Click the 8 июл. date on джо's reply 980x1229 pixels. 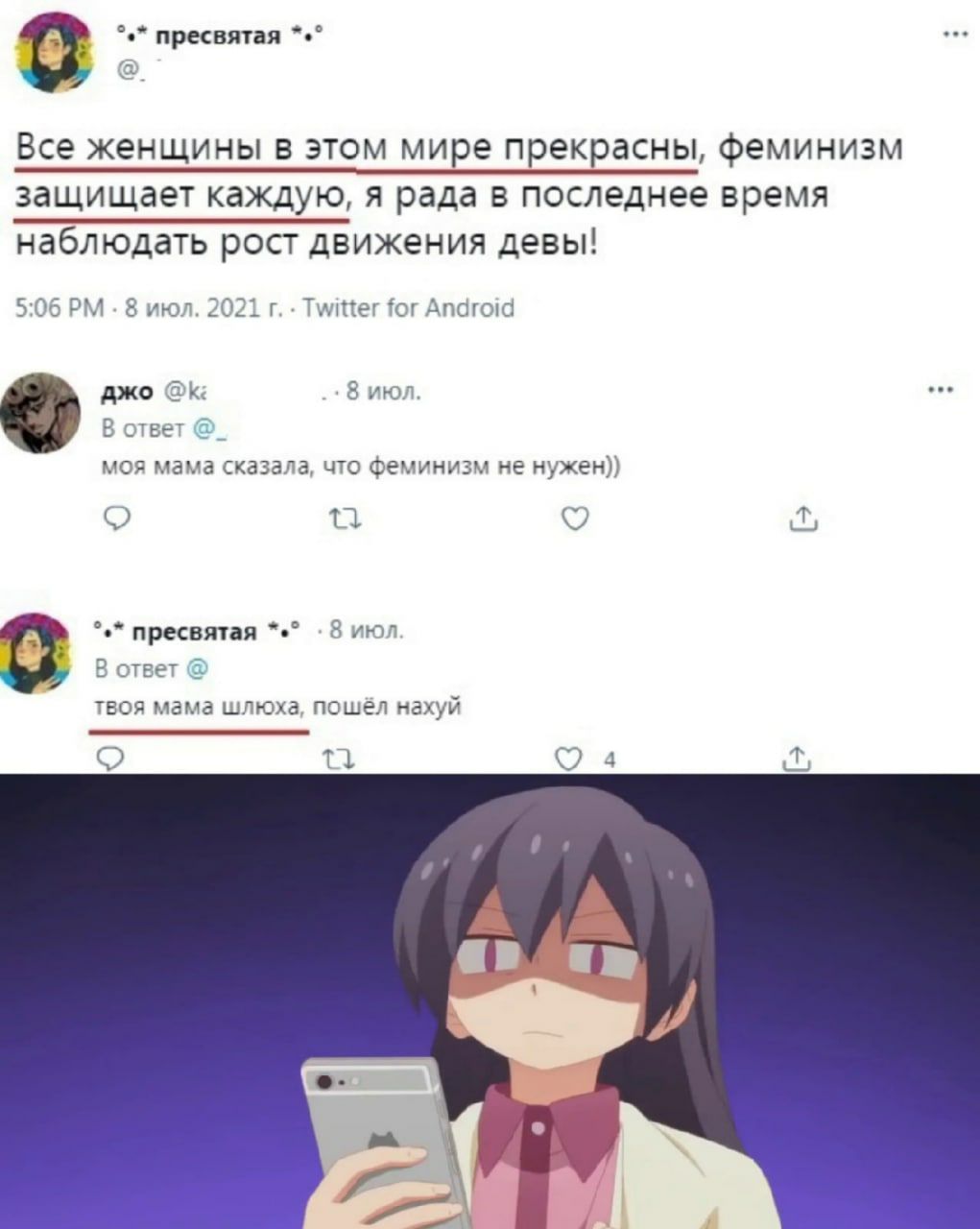(382, 391)
